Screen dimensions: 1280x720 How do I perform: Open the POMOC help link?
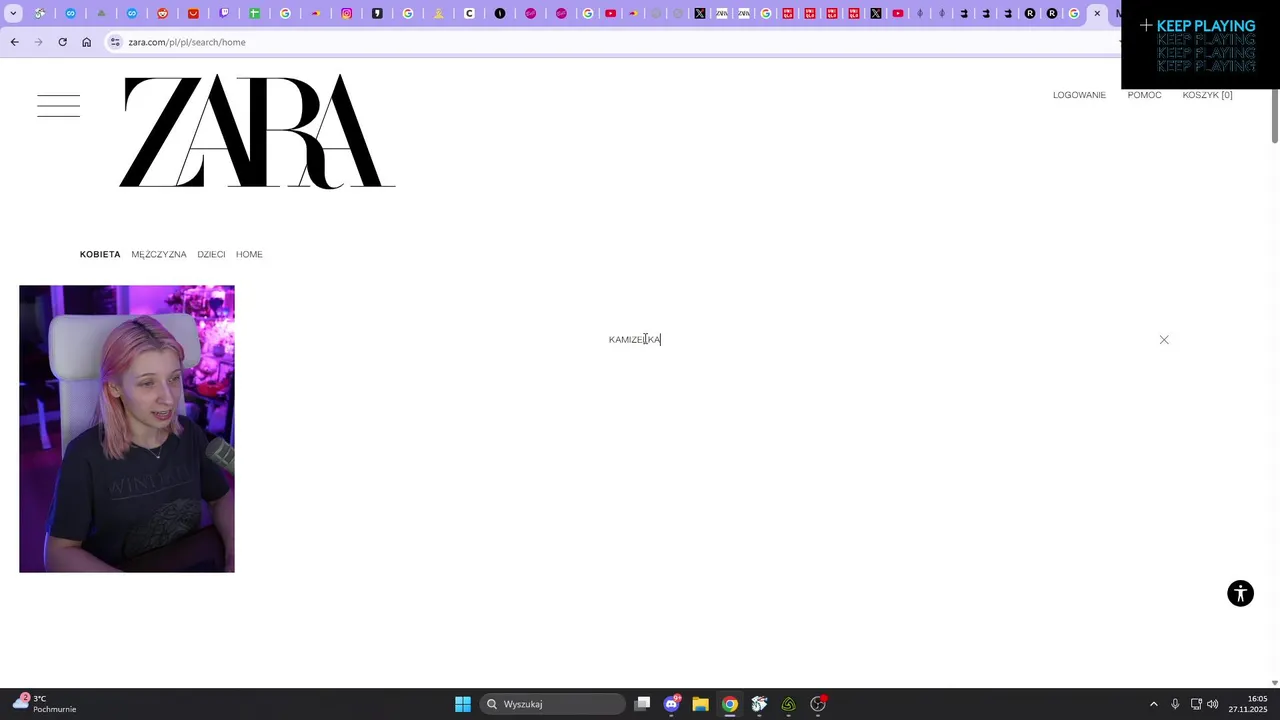pyautogui.click(x=1144, y=95)
